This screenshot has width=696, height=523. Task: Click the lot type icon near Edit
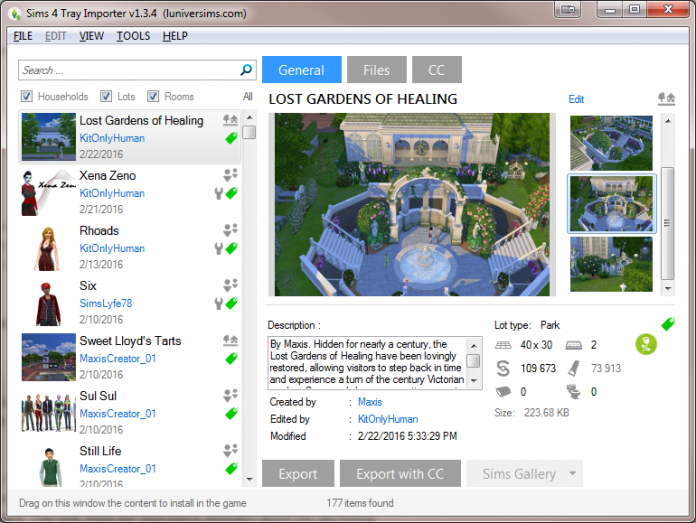pos(665,99)
